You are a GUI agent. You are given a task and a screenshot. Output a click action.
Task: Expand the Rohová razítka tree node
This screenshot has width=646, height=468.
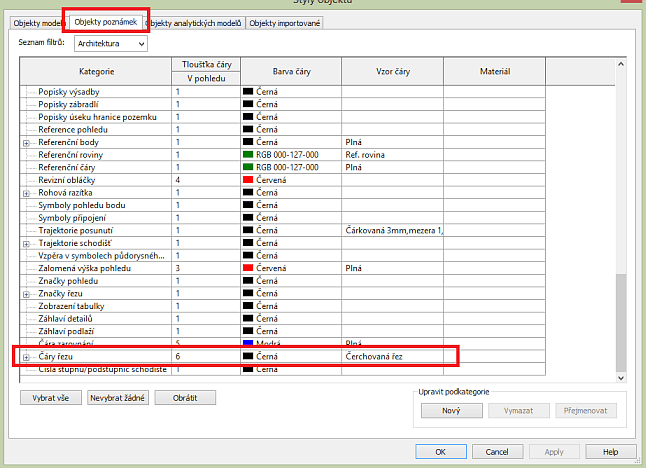pos(26,193)
